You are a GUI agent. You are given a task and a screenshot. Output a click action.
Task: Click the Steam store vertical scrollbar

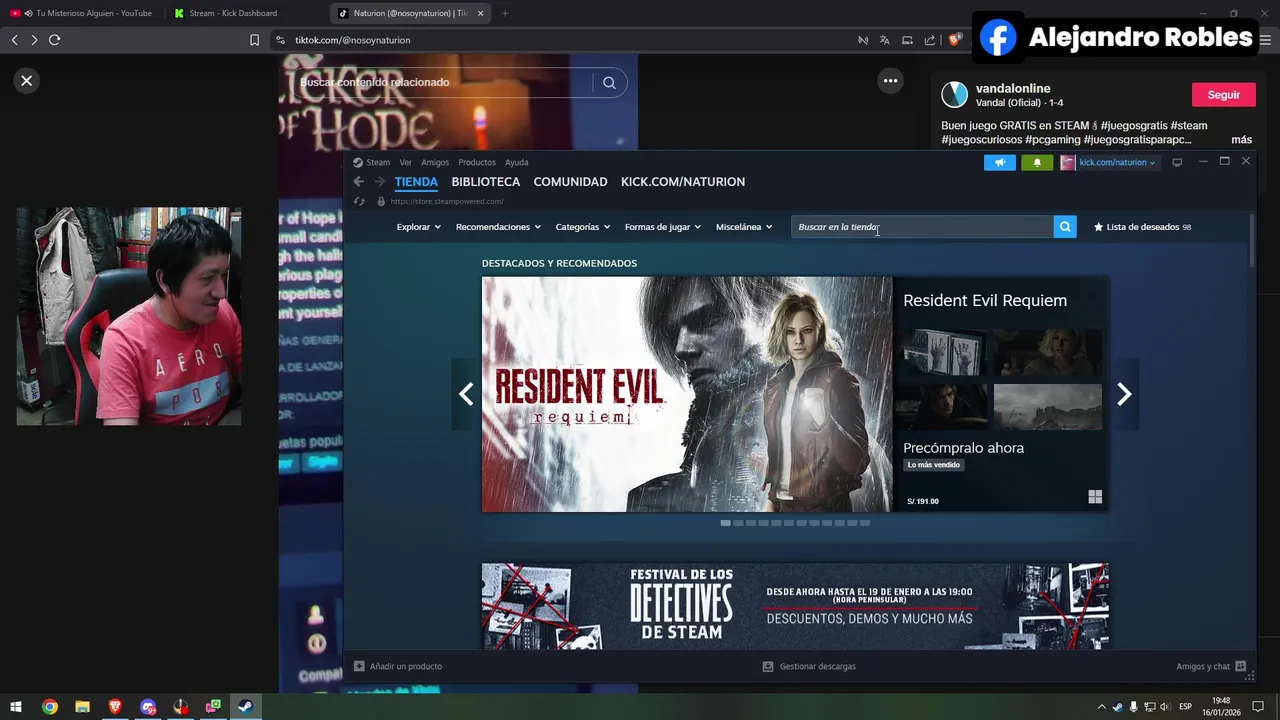(1252, 240)
